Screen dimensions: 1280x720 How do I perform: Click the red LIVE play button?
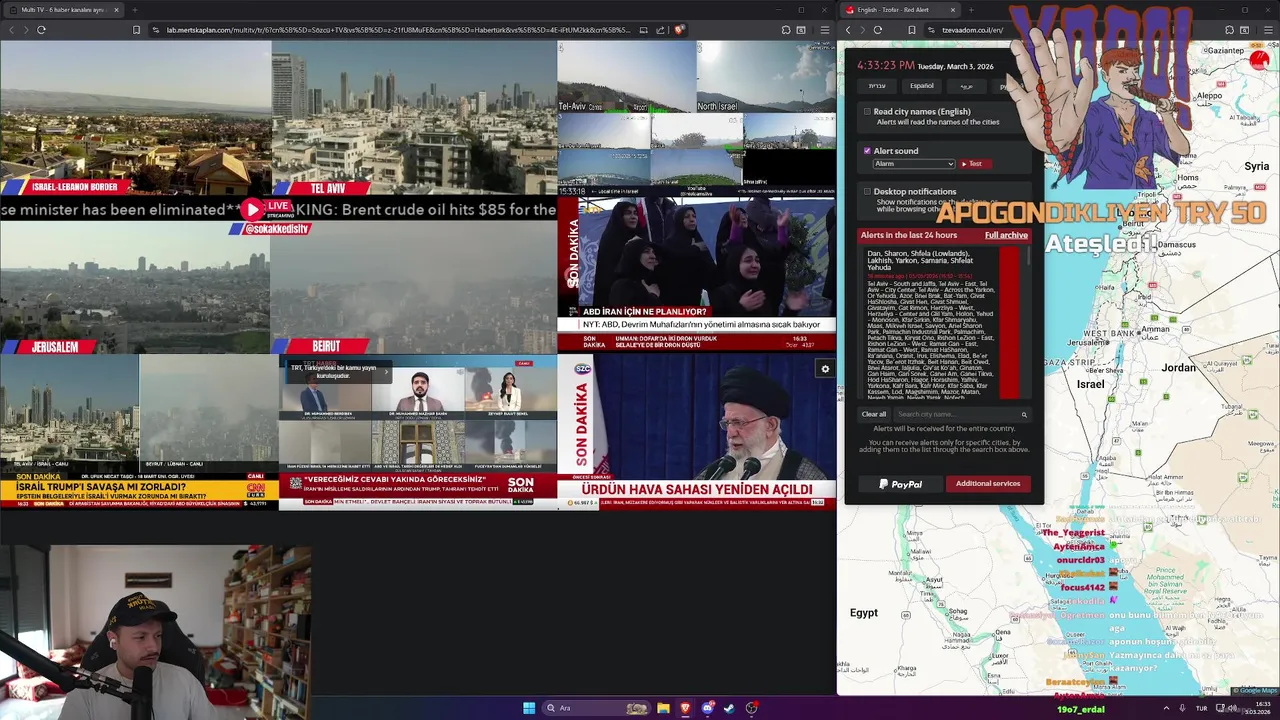click(x=252, y=209)
